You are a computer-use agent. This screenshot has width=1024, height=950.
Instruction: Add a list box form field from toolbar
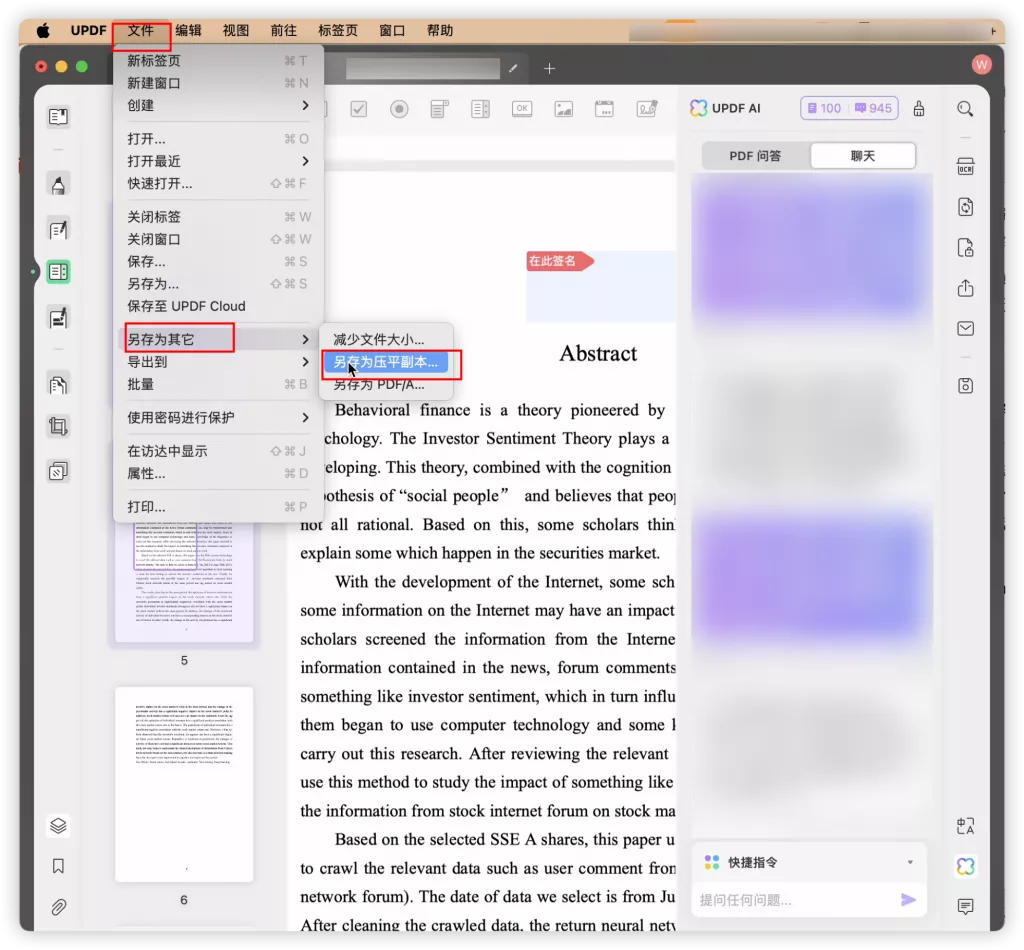tap(480, 109)
